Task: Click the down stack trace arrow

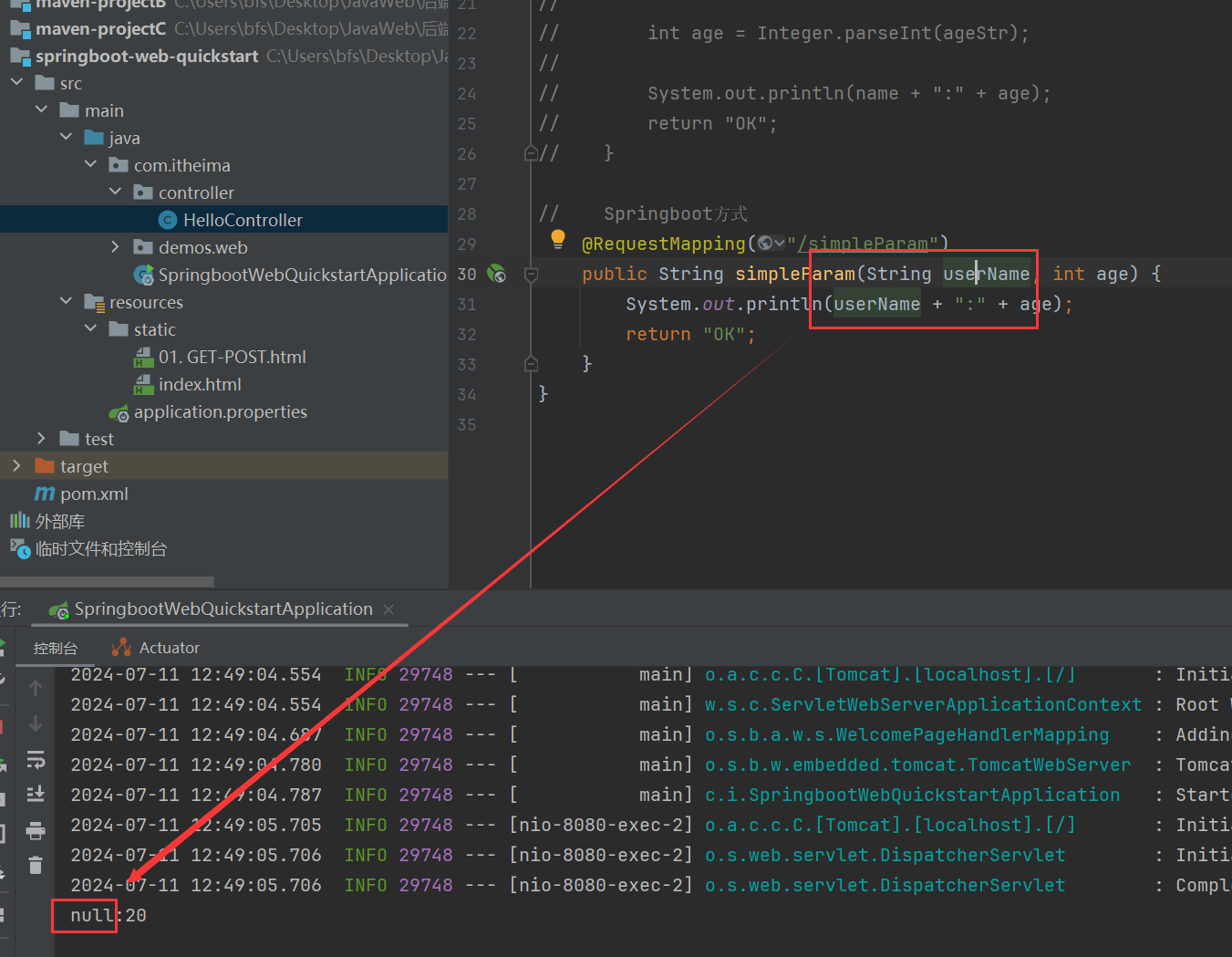Action: coord(36,723)
